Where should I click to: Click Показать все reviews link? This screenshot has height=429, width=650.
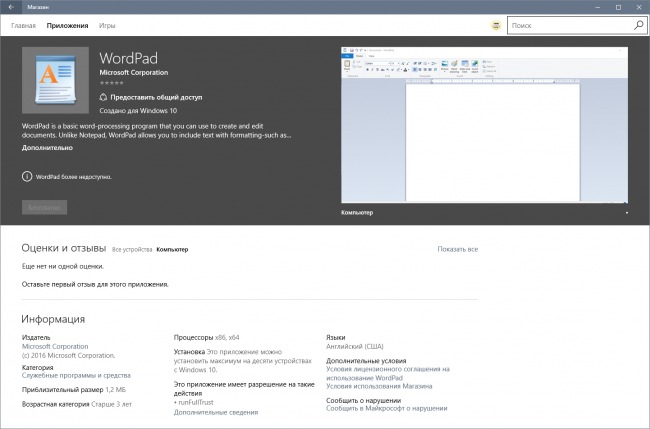pos(458,249)
